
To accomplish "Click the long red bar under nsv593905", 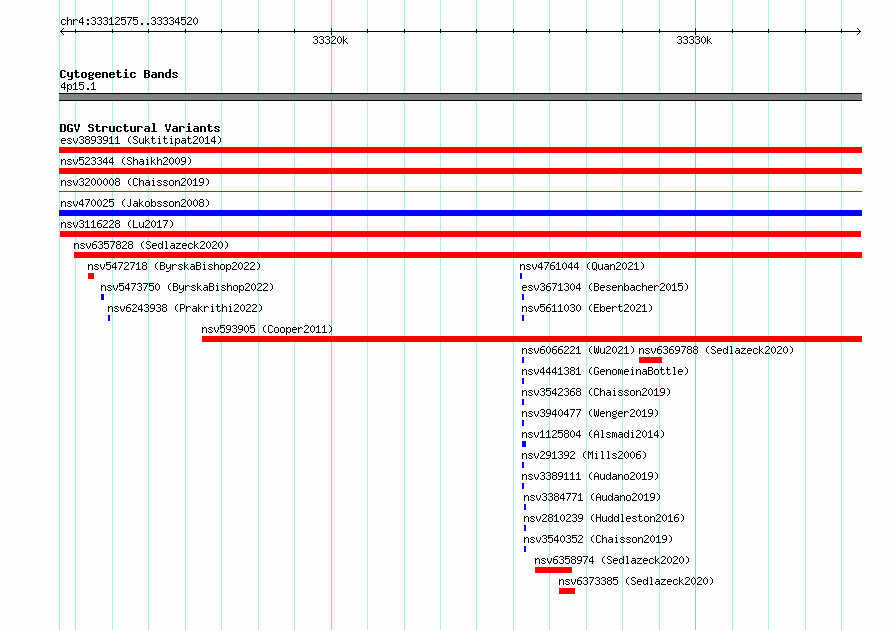I will pyautogui.click(x=532, y=339).
